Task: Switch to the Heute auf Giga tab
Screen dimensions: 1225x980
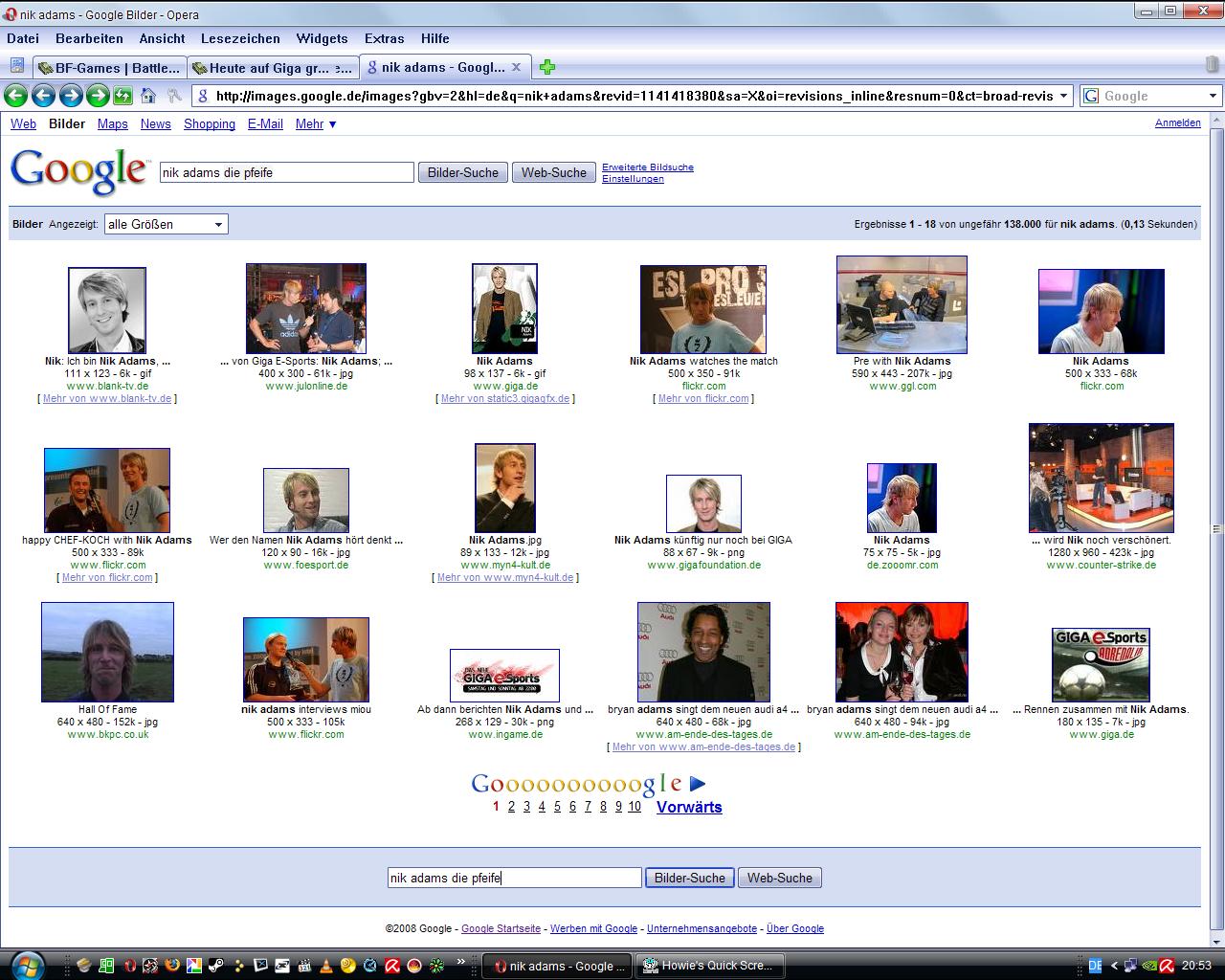Action: point(272,68)
